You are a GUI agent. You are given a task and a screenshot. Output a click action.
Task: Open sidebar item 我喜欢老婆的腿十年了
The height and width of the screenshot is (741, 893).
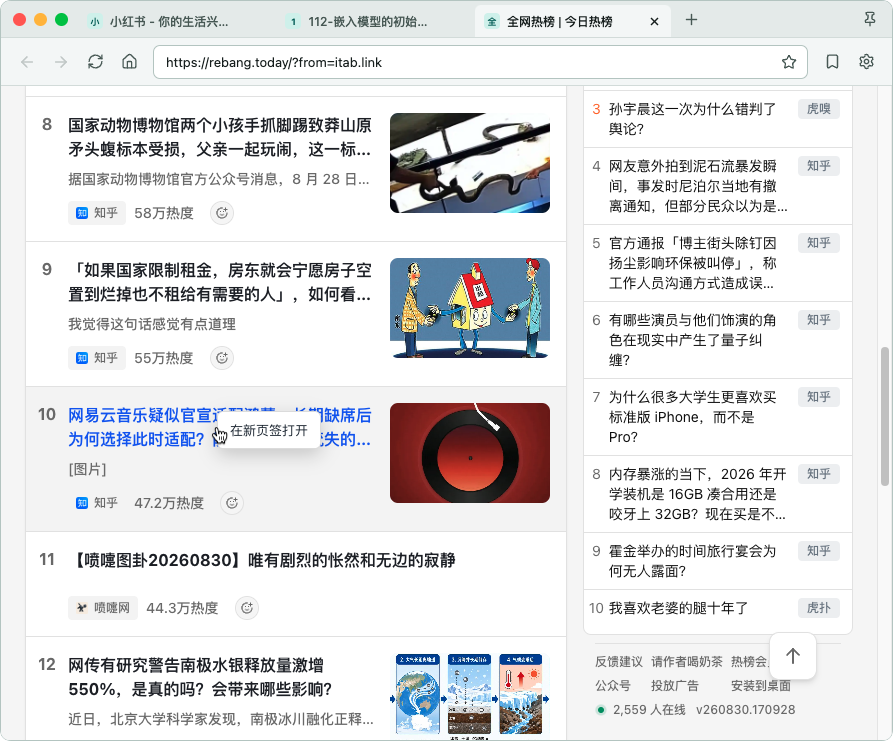[x=678, y=608]
